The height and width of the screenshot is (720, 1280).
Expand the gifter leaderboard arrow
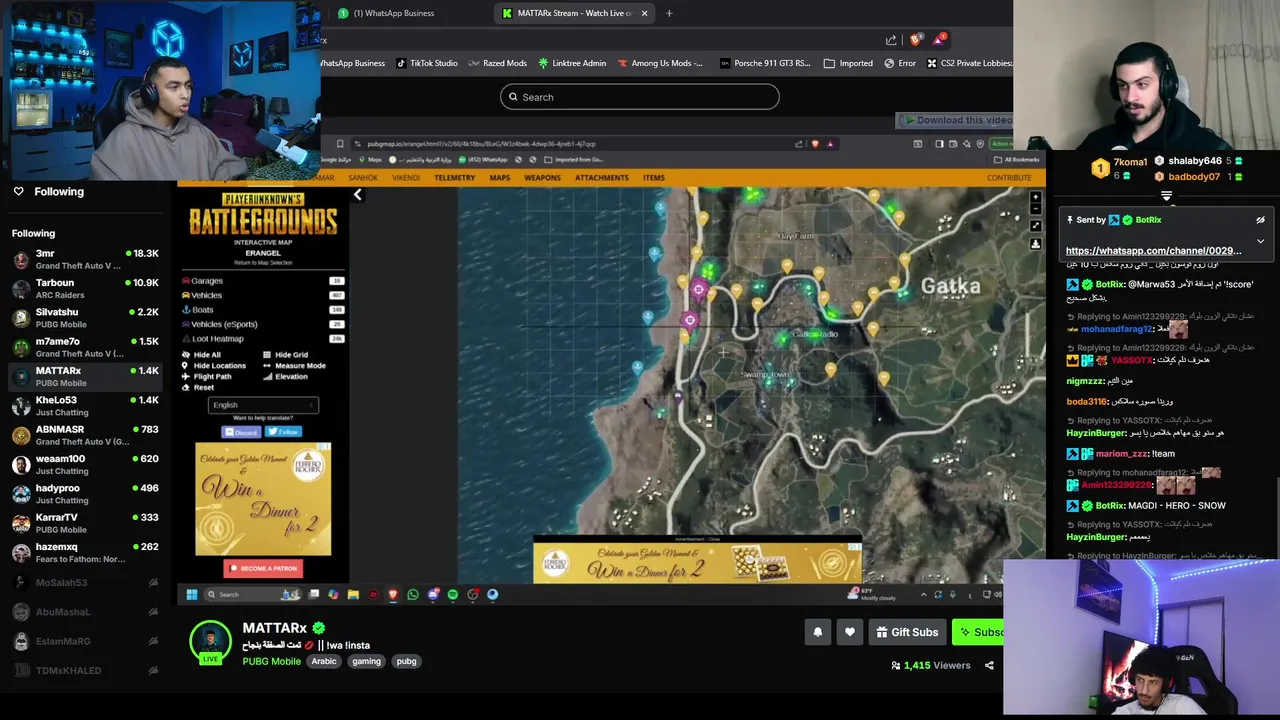1166,196
